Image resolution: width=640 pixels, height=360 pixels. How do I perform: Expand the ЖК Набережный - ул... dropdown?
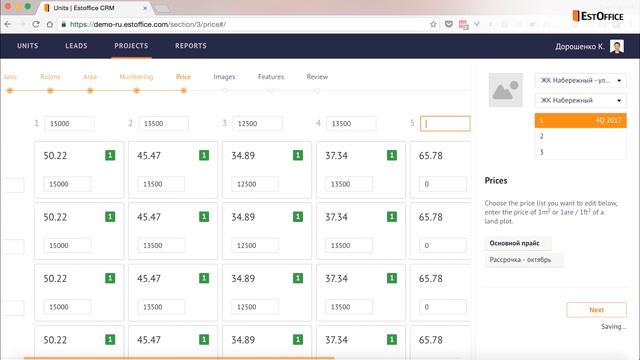tap(580, 80)
